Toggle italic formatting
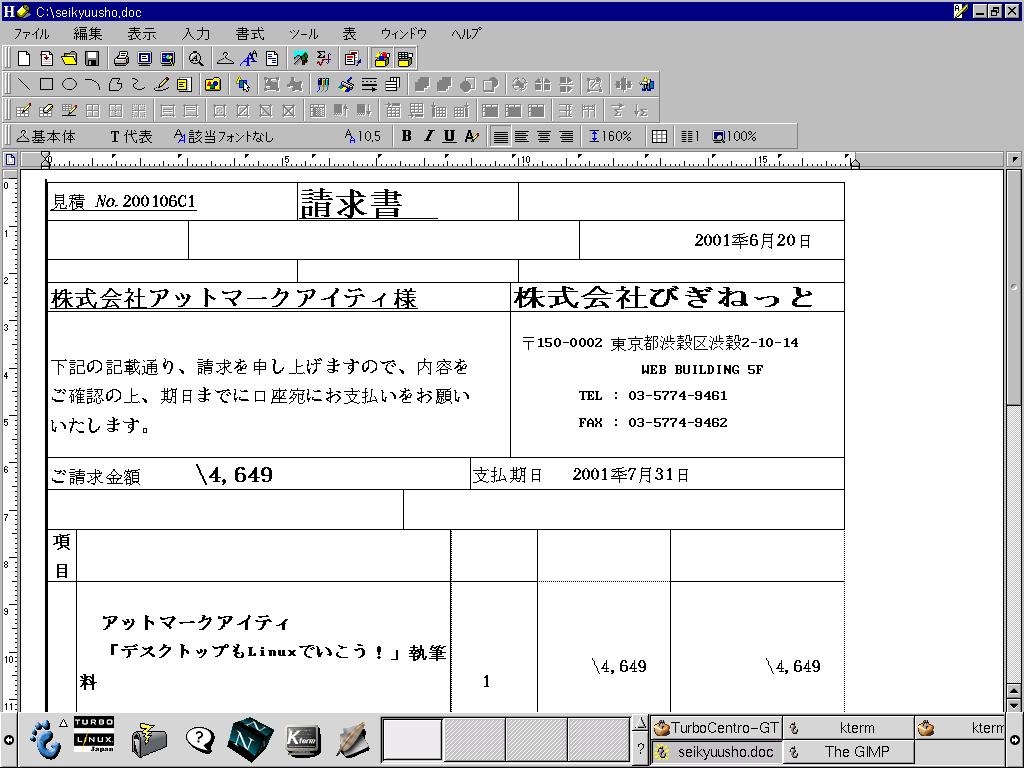The image size is (1024, 768). [428, 136]
